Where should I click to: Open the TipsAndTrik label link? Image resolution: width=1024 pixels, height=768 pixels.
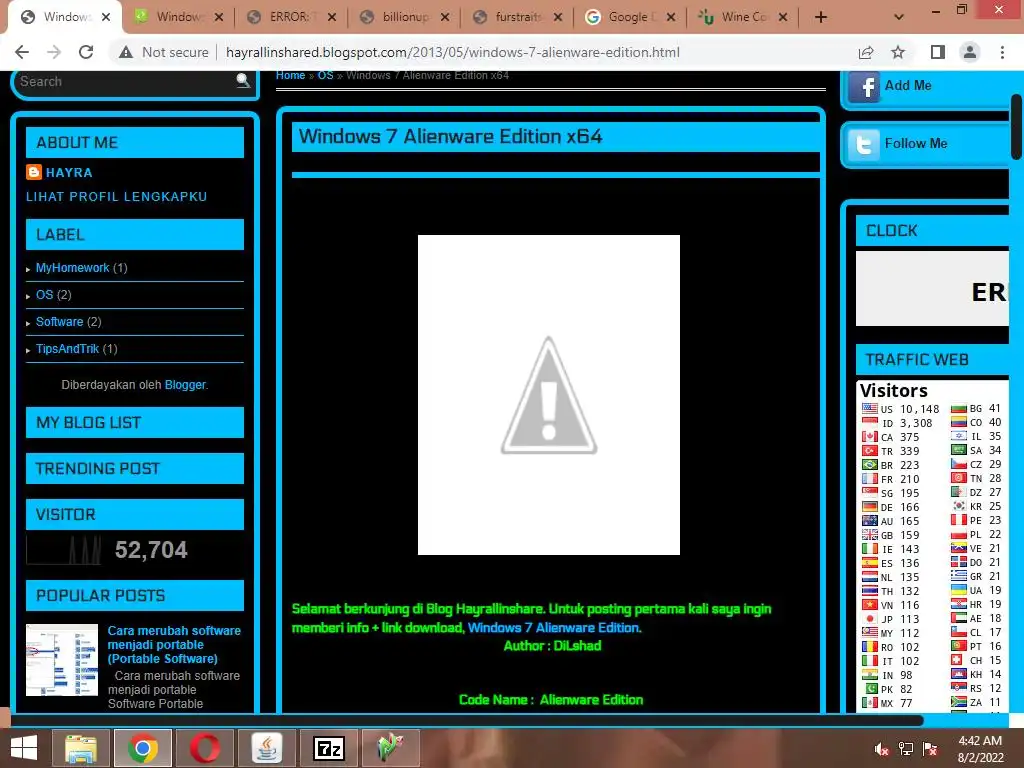click(67, 349)
